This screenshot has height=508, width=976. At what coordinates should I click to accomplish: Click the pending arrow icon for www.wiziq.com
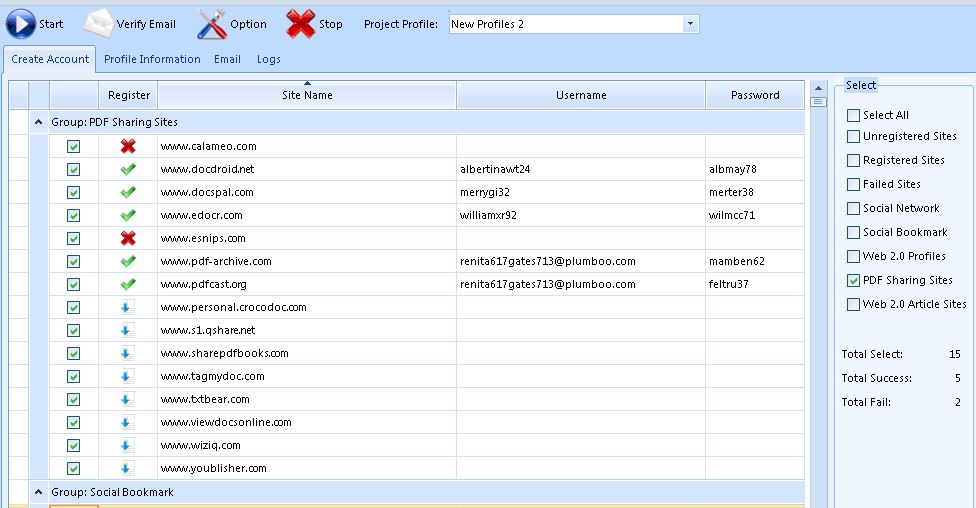[127, 446]
